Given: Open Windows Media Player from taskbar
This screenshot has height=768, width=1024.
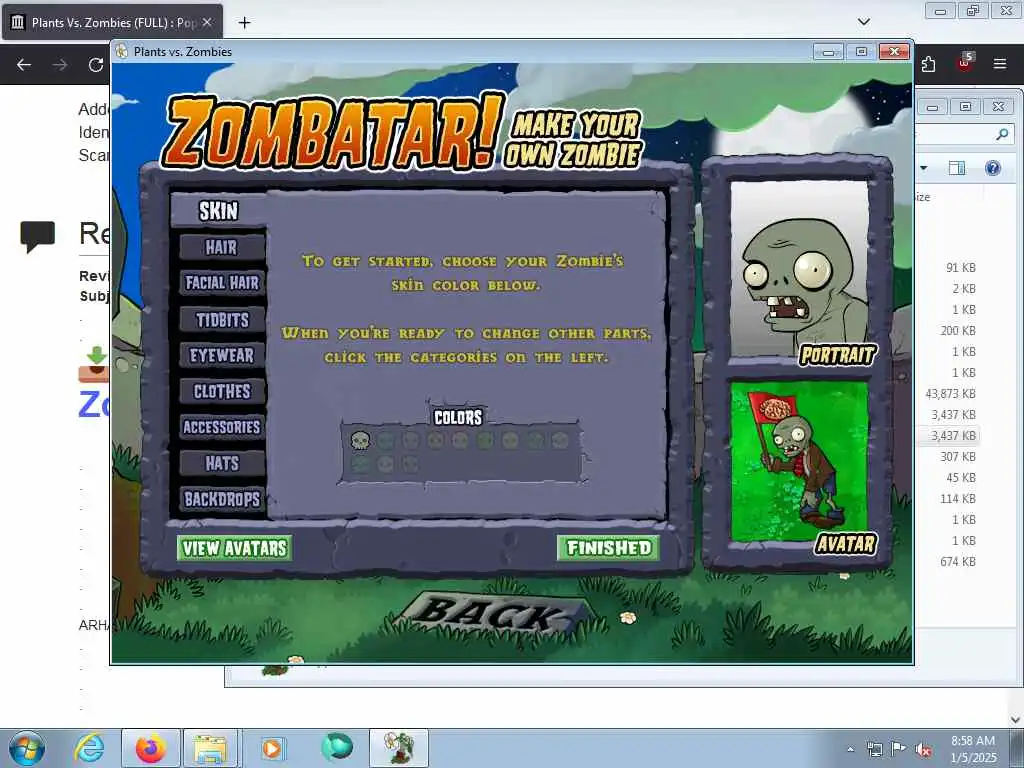Looking at the screenshot, I should [272, 748].
